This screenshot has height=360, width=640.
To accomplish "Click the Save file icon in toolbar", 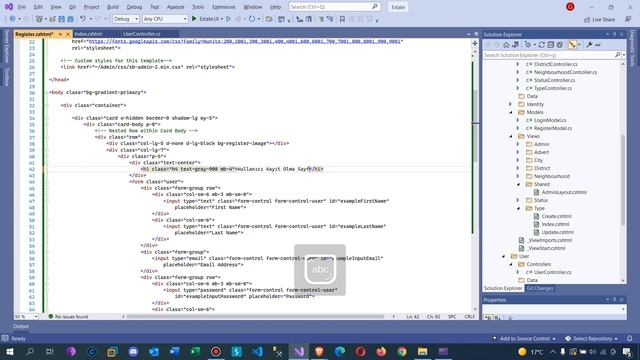I will tap(62, 19).
